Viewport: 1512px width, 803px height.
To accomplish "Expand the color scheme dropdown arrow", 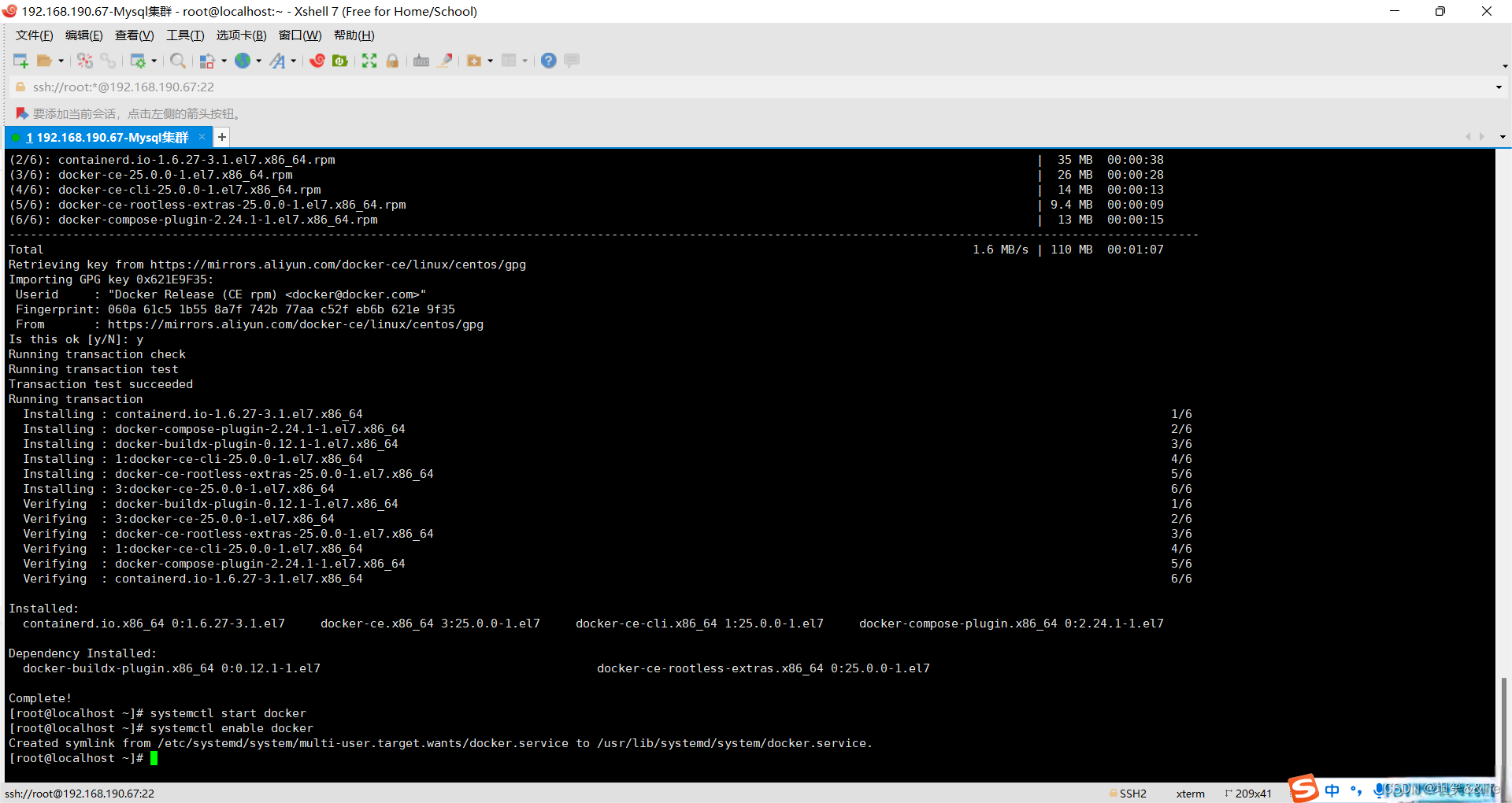I will click(224, 61).
